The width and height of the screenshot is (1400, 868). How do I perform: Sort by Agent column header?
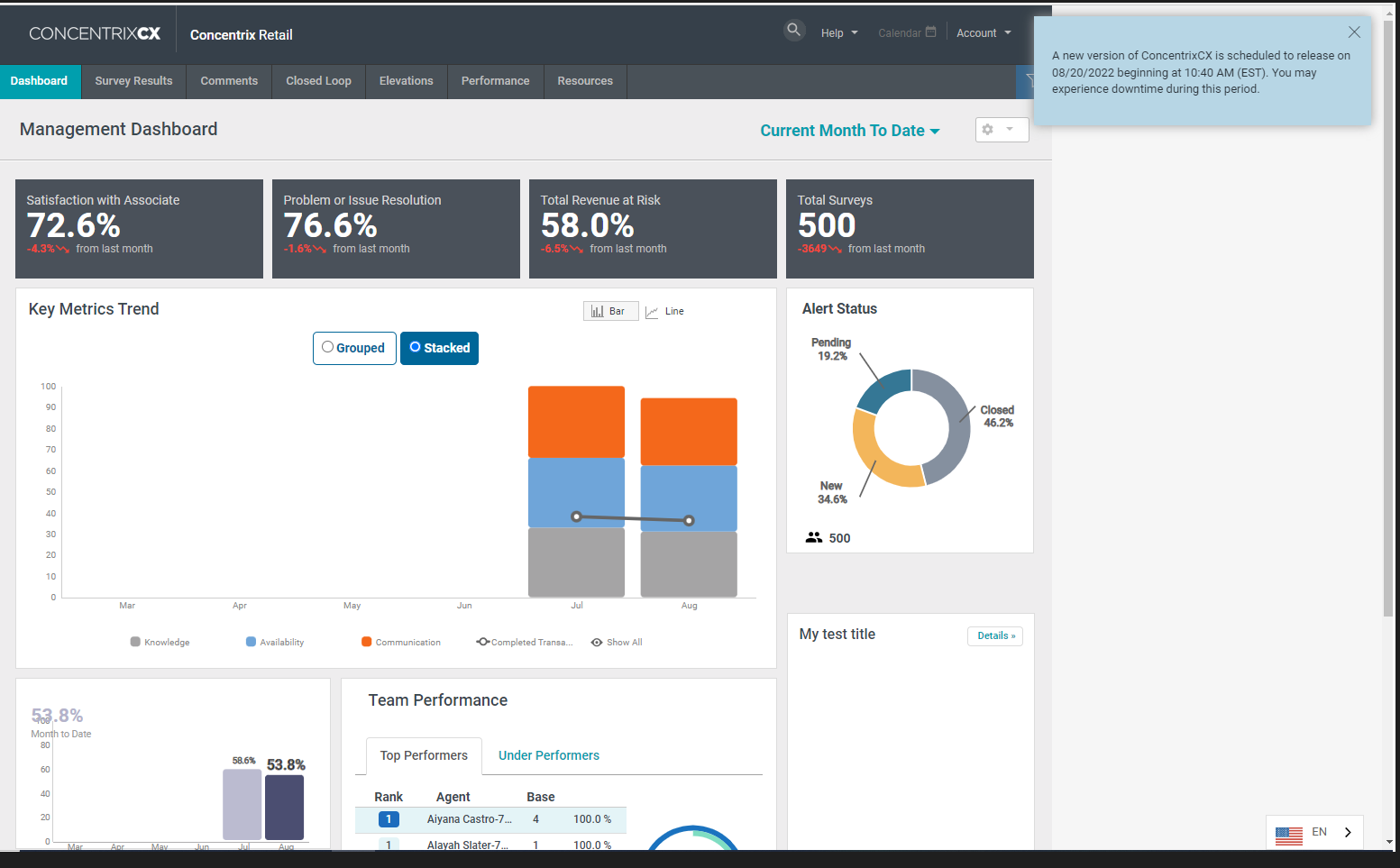tap(453, 797)
